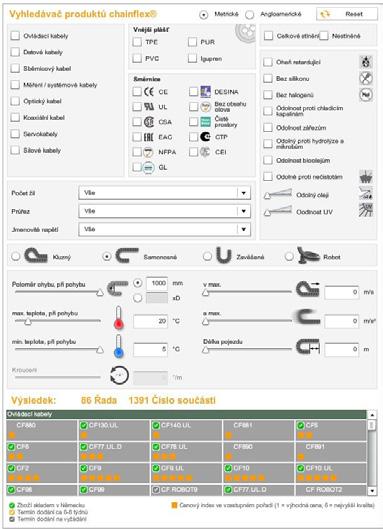Expand the Průřez dropdown
Image resolution: width=383 pixels, height=529 pixels.
[x=165, y=211]
